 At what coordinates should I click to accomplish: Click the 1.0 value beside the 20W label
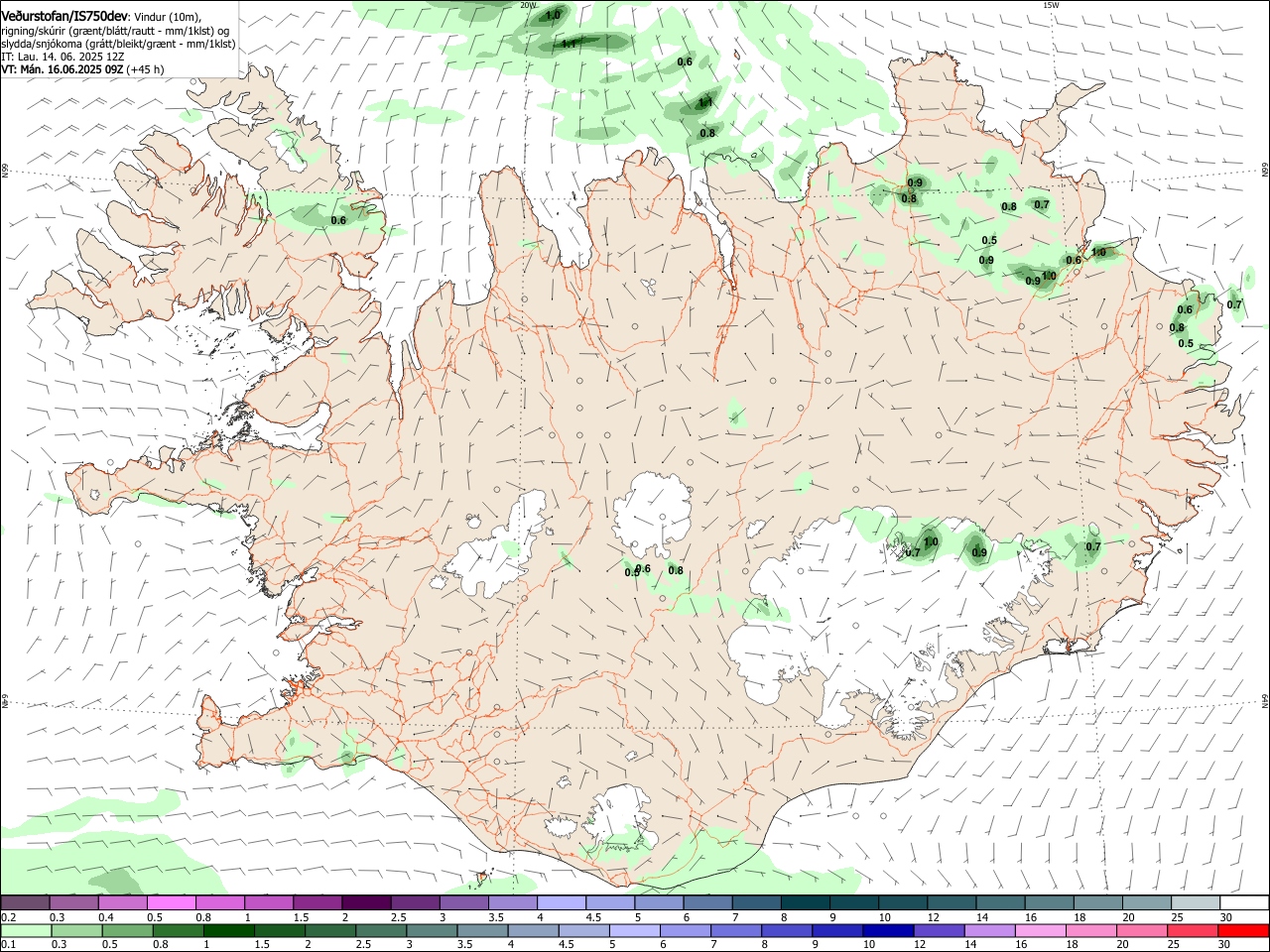tap(554, 15)
